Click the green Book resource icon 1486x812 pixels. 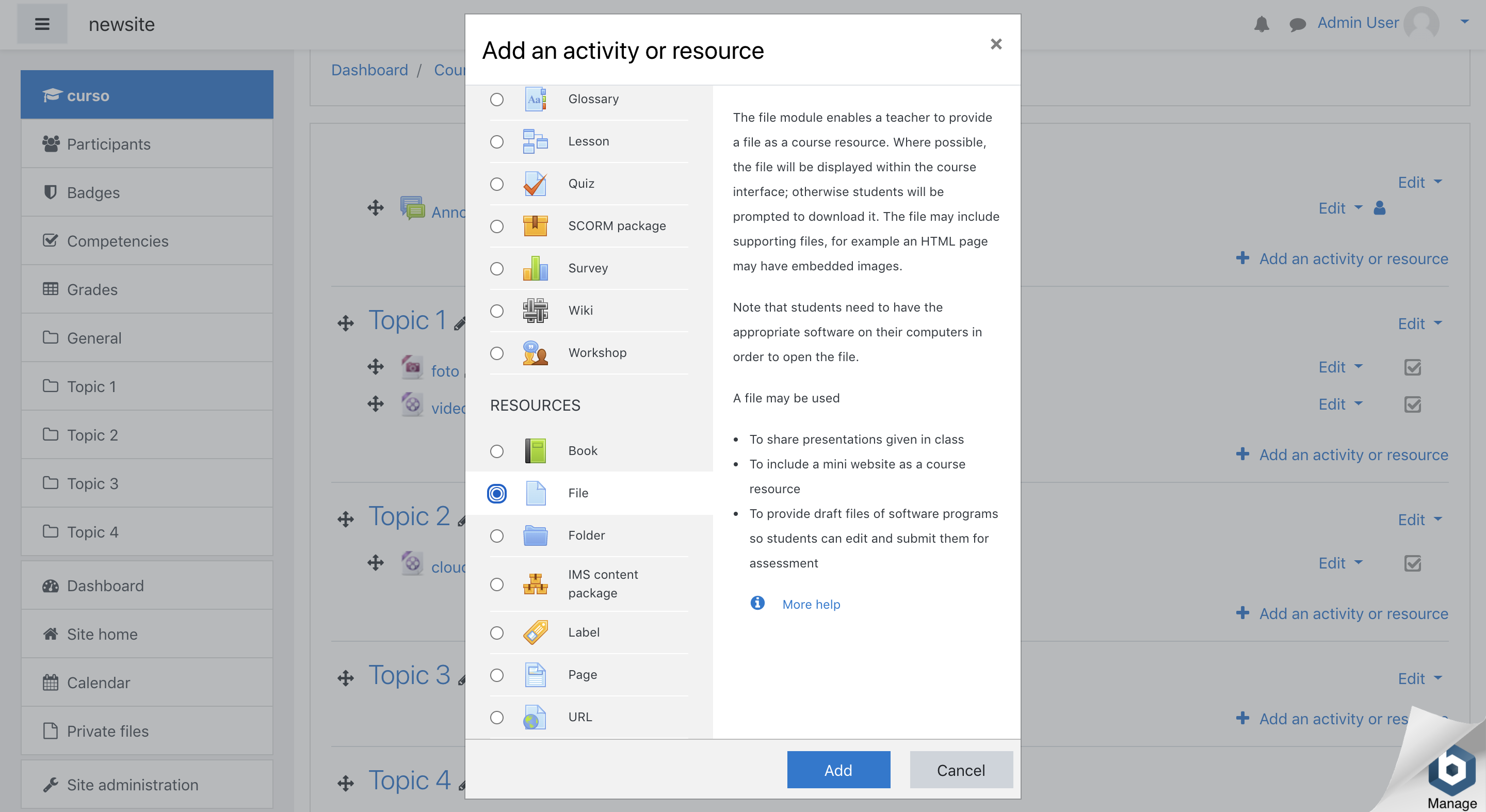point(535,451)
